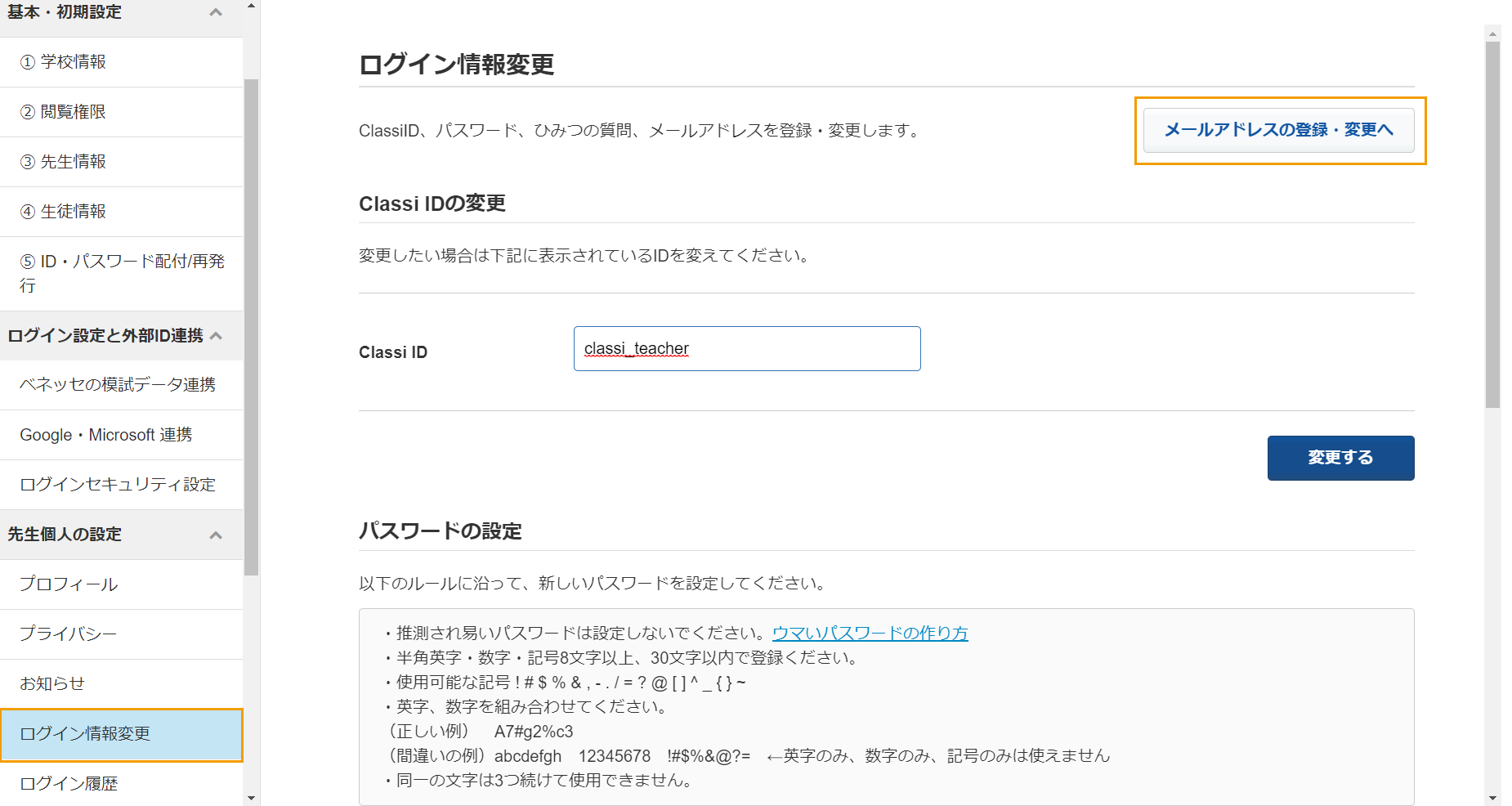Click the 基本・初期設定 section header text
This screenshot has width=1512, height=806.
click(65, 12)
